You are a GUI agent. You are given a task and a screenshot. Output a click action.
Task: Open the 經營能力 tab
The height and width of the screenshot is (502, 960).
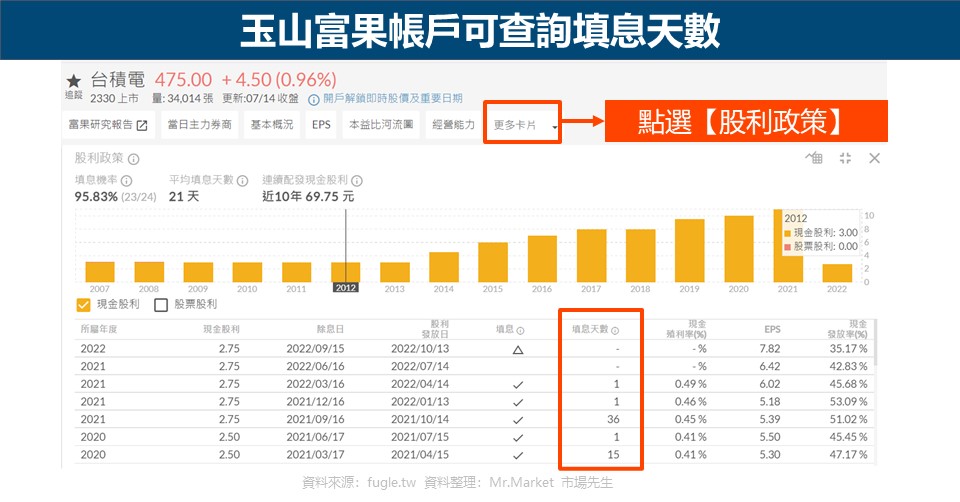tap(454, 125)
